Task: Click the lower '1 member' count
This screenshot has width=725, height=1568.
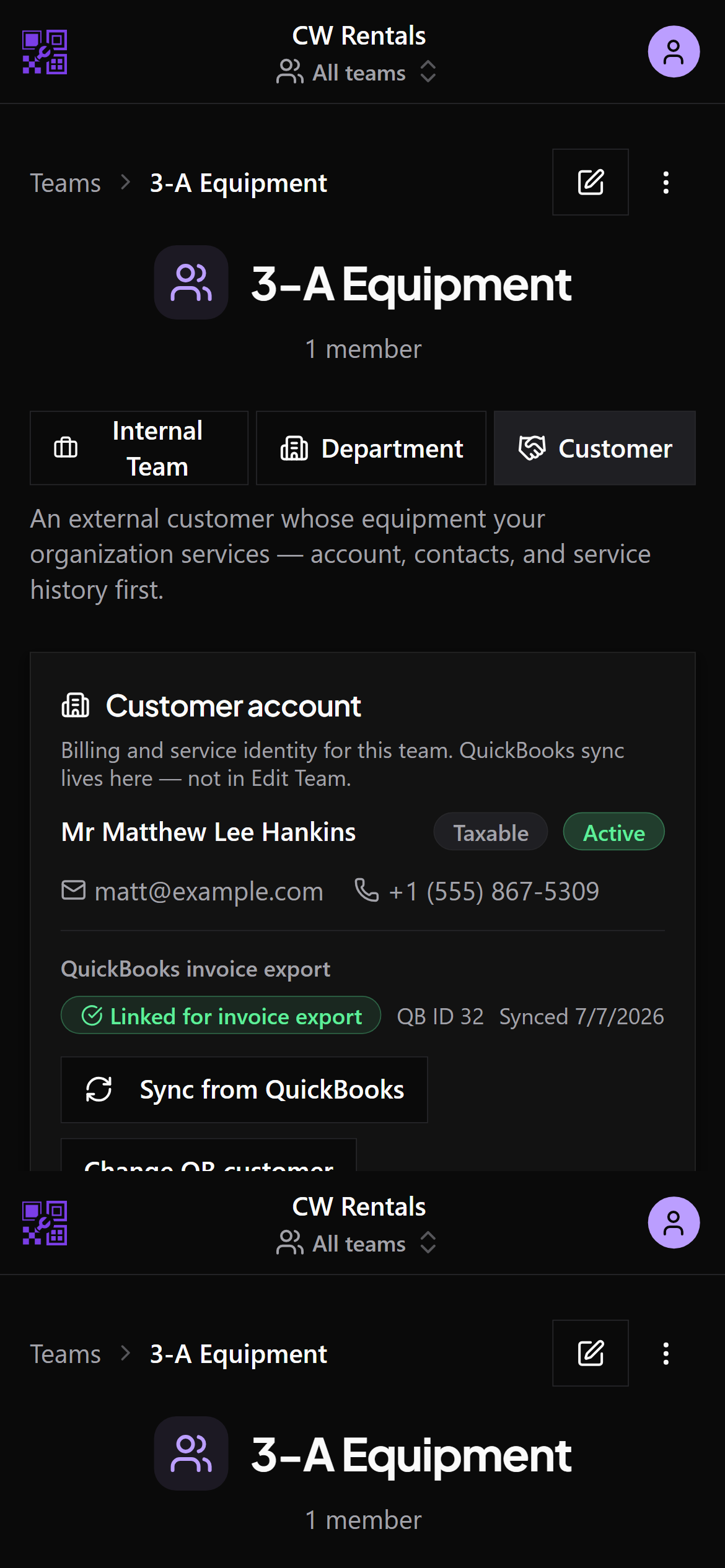Action: pyautogui.click(x=363, y=1520)
